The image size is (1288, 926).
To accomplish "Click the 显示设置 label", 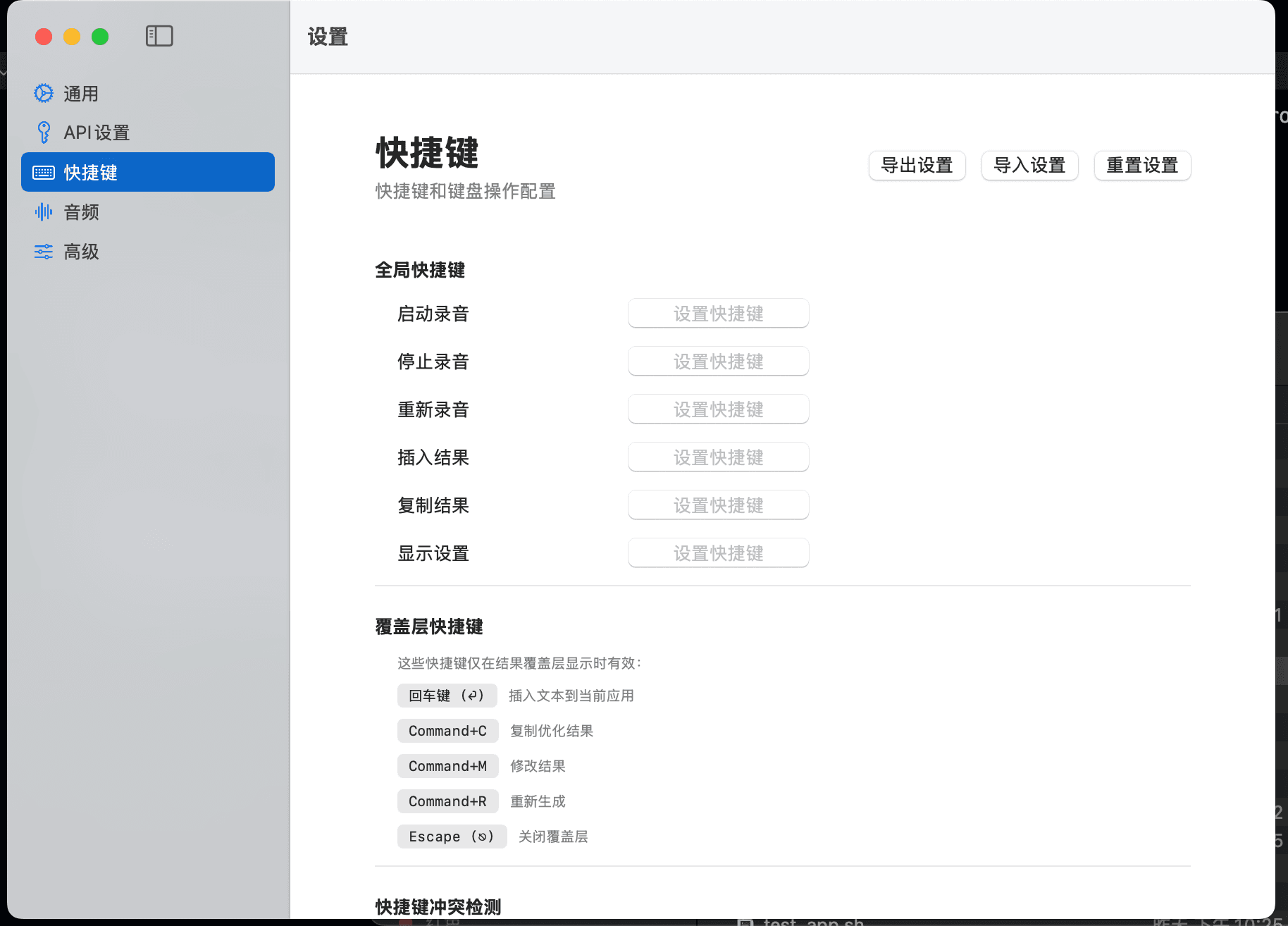I will point(433,553).
